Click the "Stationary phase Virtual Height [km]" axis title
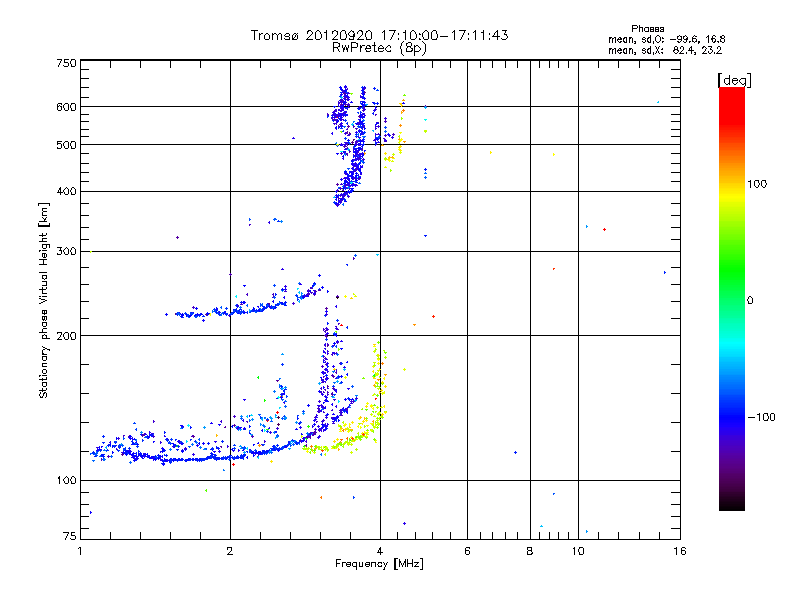Viewport: 800px width, 600px height. click(43, 300)
